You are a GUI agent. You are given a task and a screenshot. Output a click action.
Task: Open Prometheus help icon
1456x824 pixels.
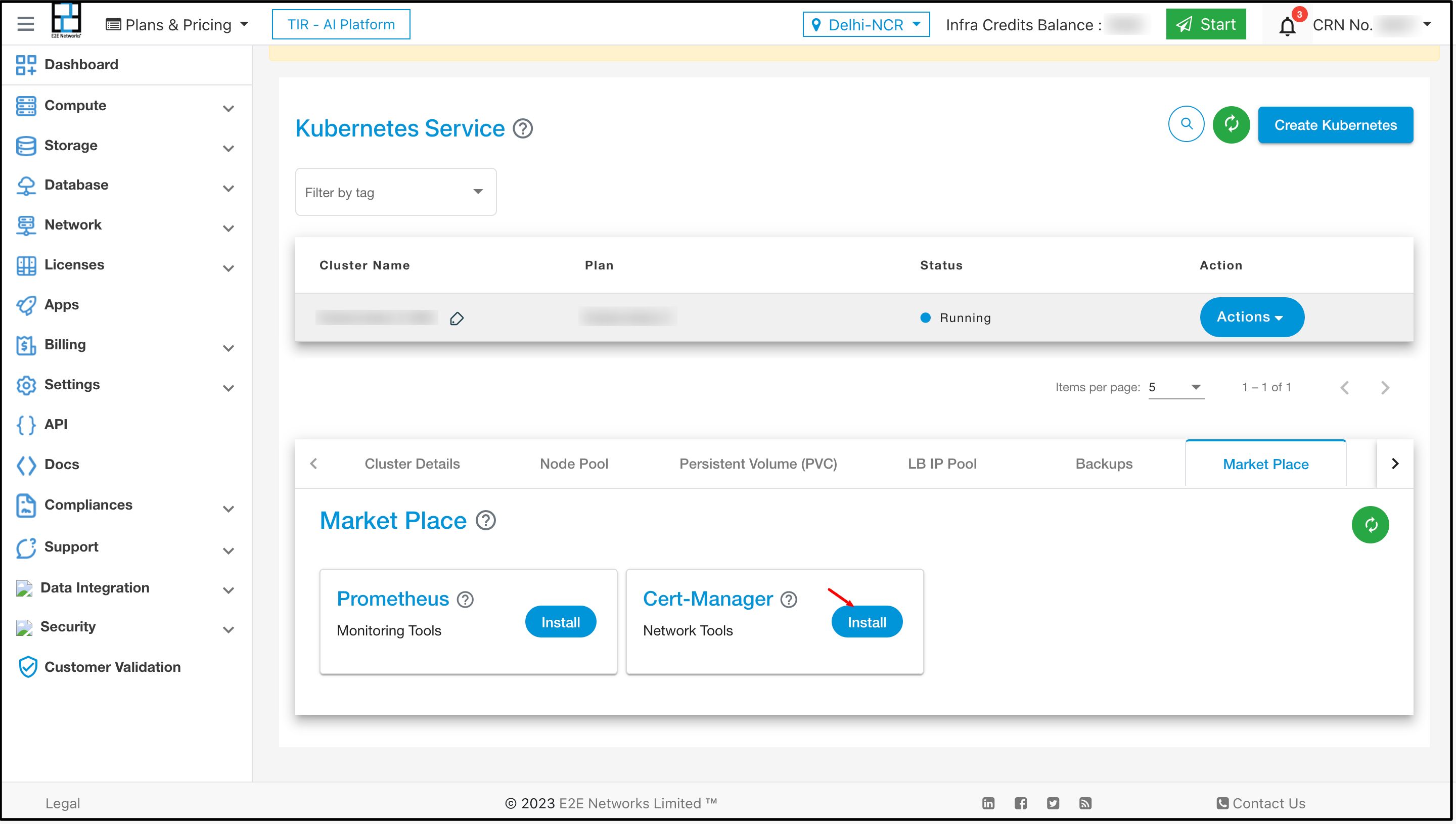465,600
